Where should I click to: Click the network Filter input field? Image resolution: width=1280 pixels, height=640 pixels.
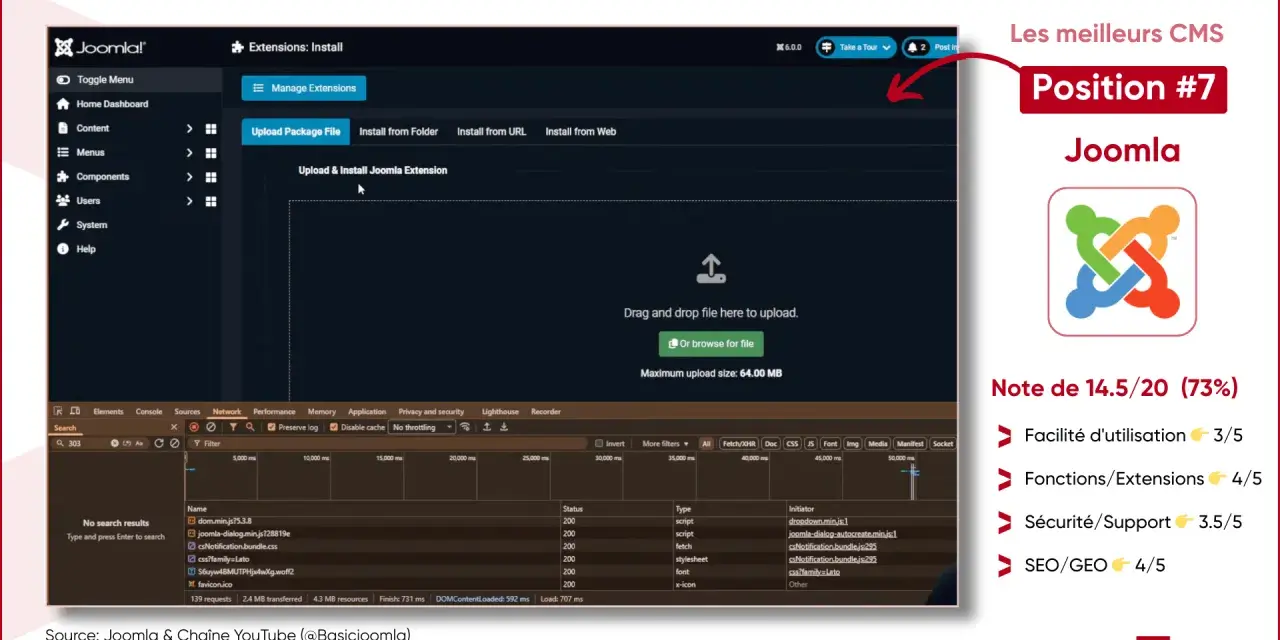pyautogui.click(x=388, y=443)
